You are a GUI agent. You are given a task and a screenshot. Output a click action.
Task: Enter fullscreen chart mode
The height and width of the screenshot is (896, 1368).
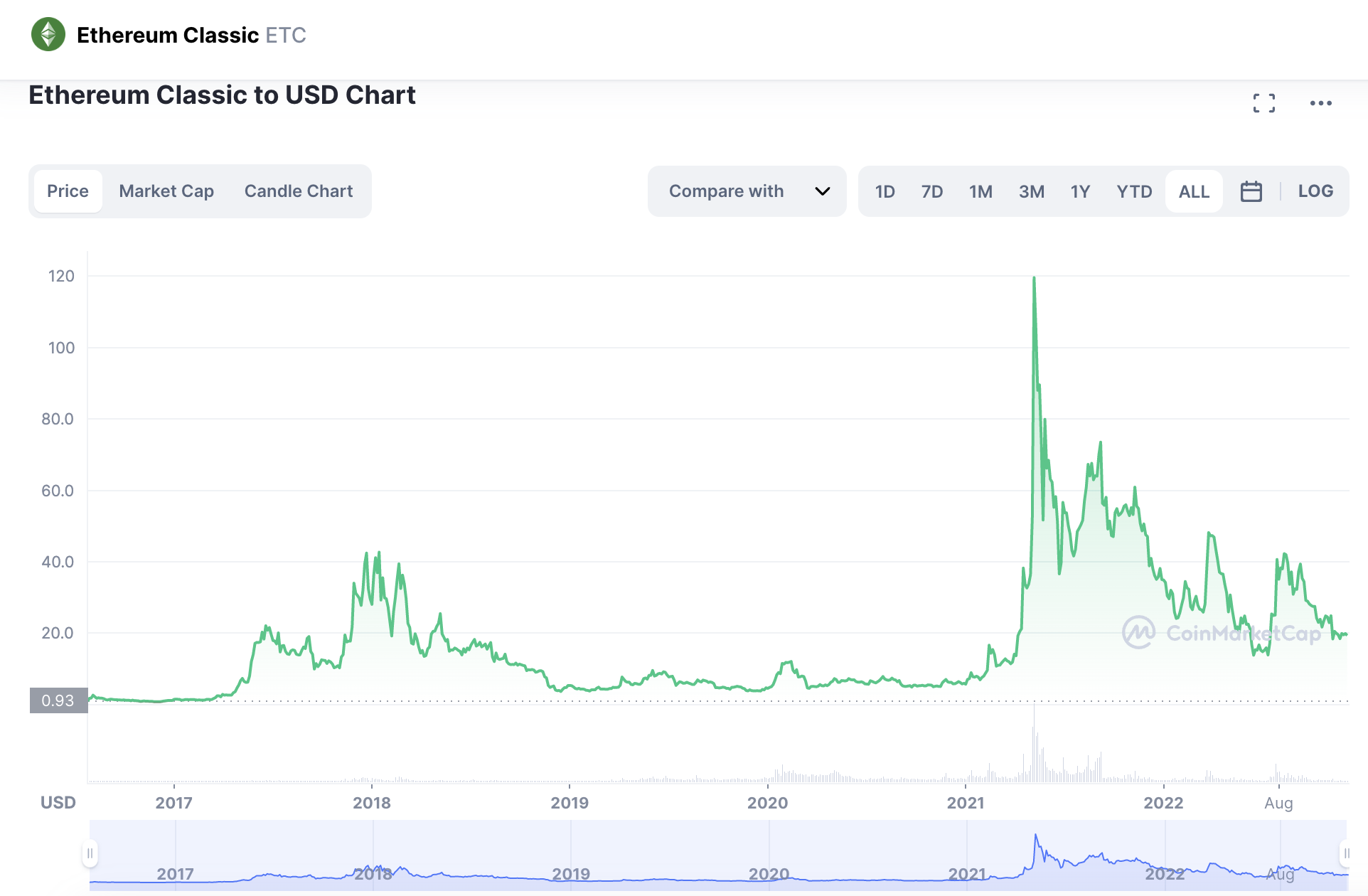(1263, 103)
